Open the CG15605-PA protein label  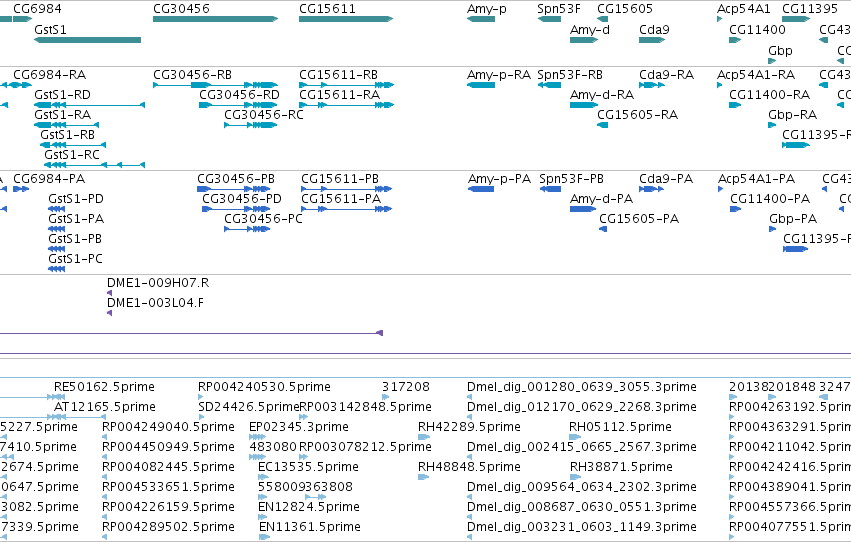click(639, 219)
